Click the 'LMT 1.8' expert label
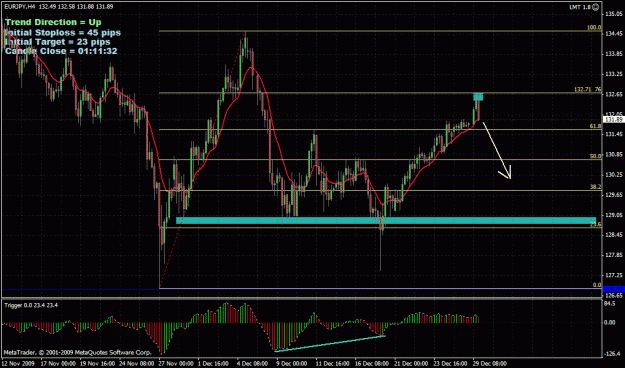Screen dimensions: 625x368 click(x=580, y=7)
